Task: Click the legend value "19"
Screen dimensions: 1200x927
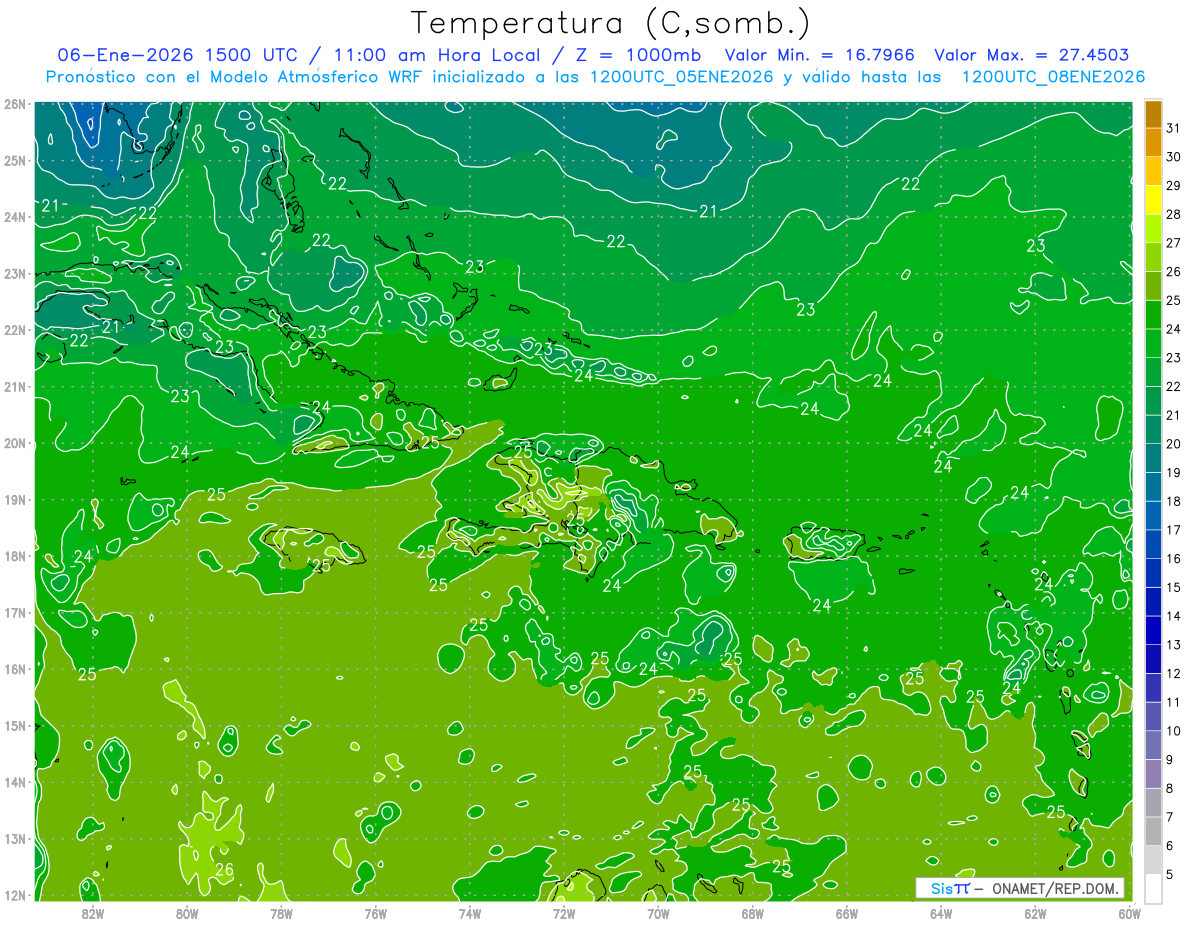Action: click(1174, 473)
